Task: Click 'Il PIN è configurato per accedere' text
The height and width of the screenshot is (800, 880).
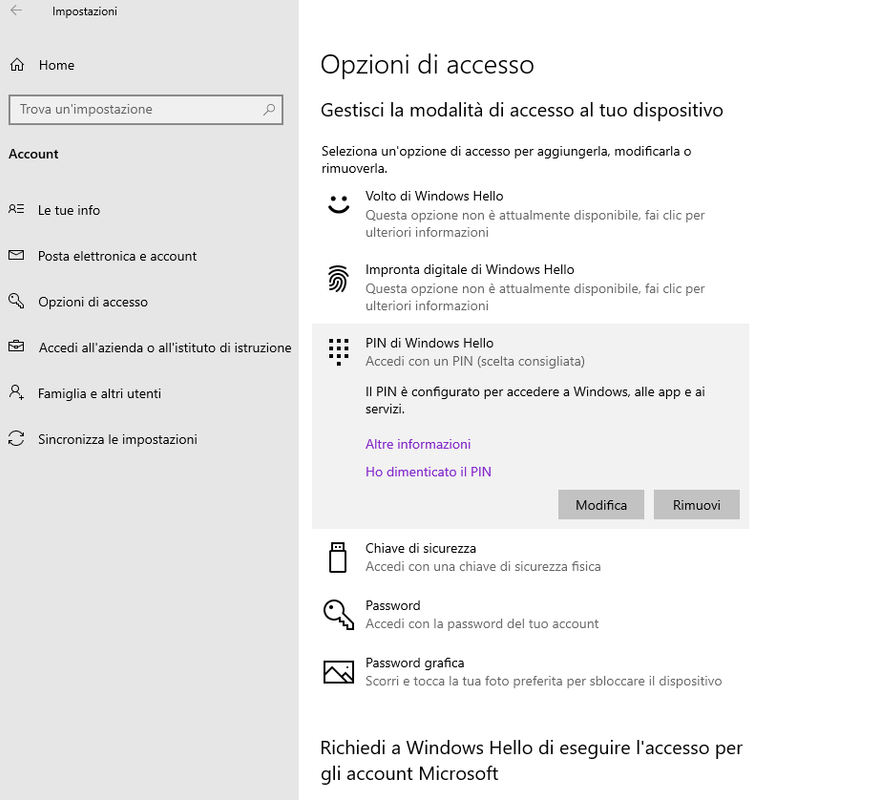Action: pyautogui.click(x=535, y=400)
